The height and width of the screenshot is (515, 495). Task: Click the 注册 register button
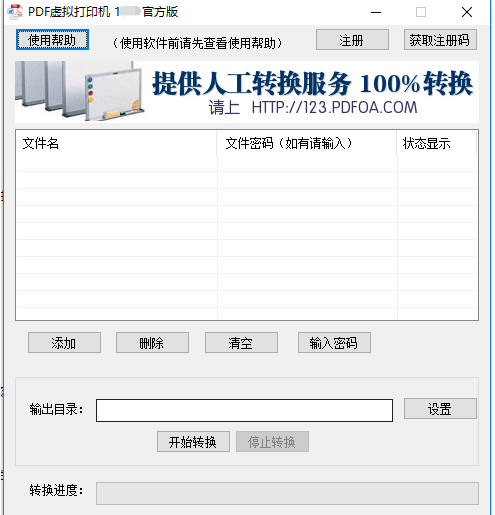pos(352,40)
